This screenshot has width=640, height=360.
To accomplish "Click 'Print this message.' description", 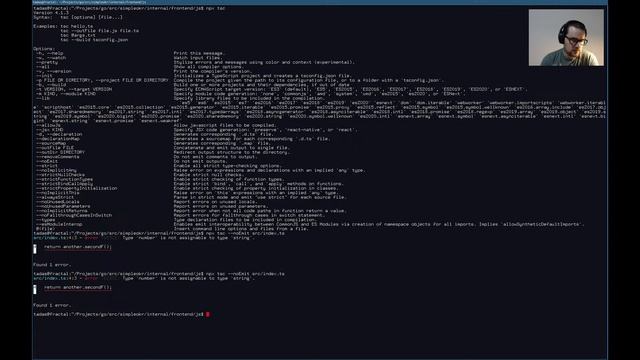I will pyautogui.click(x=199, y=53).
